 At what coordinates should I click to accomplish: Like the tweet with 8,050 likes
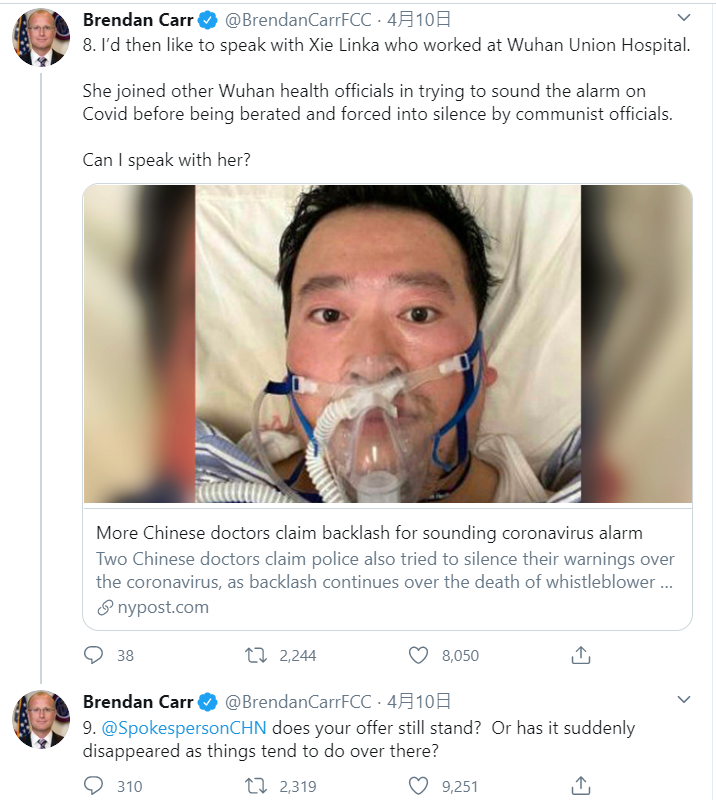(419, 656)
